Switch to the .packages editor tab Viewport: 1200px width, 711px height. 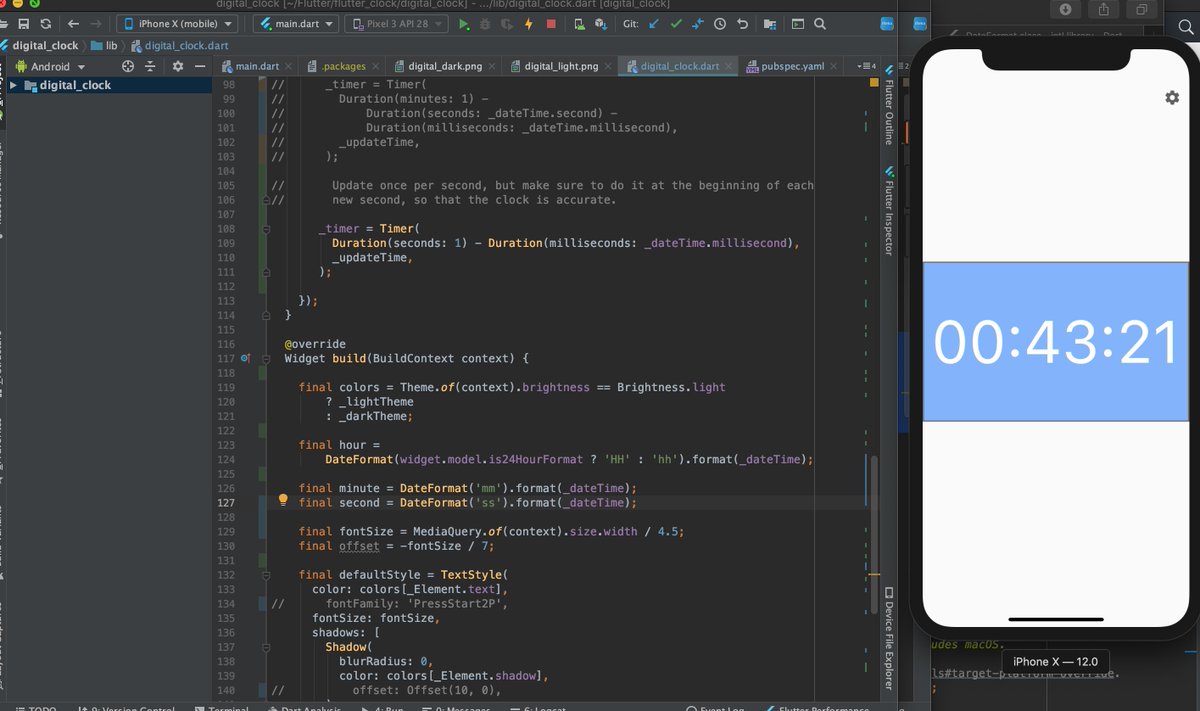(343, 66)
